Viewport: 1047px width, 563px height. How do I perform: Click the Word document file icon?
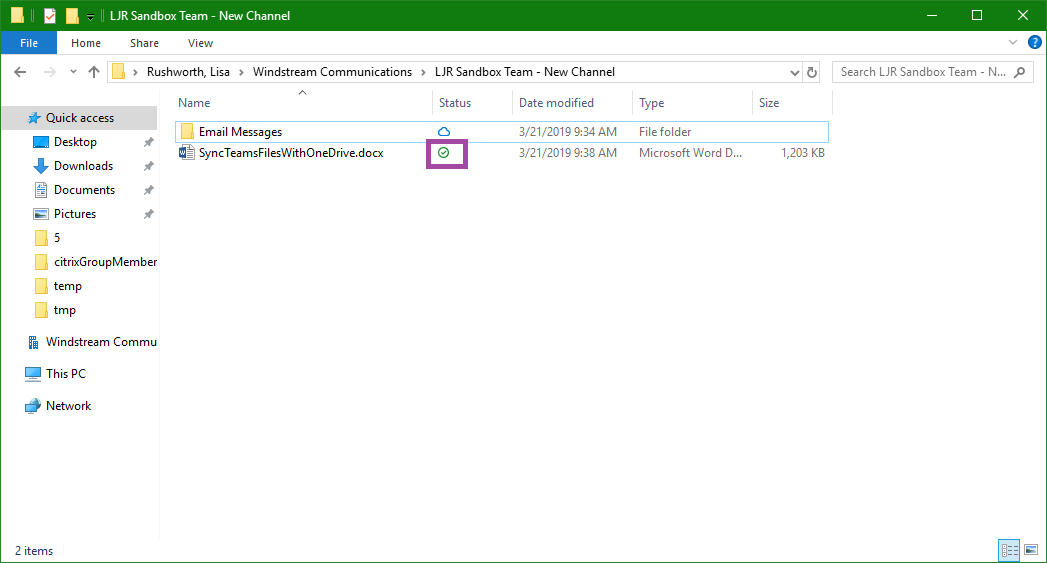click(186, 152)
